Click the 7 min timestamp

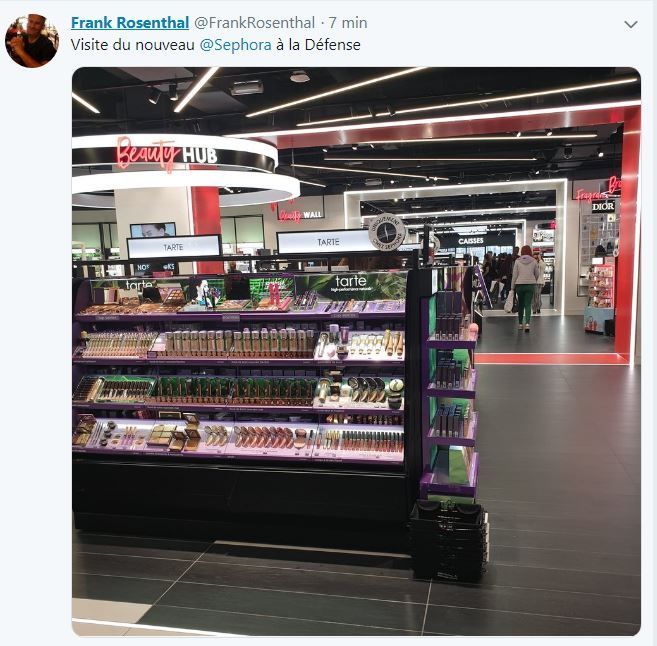[348, 23]
